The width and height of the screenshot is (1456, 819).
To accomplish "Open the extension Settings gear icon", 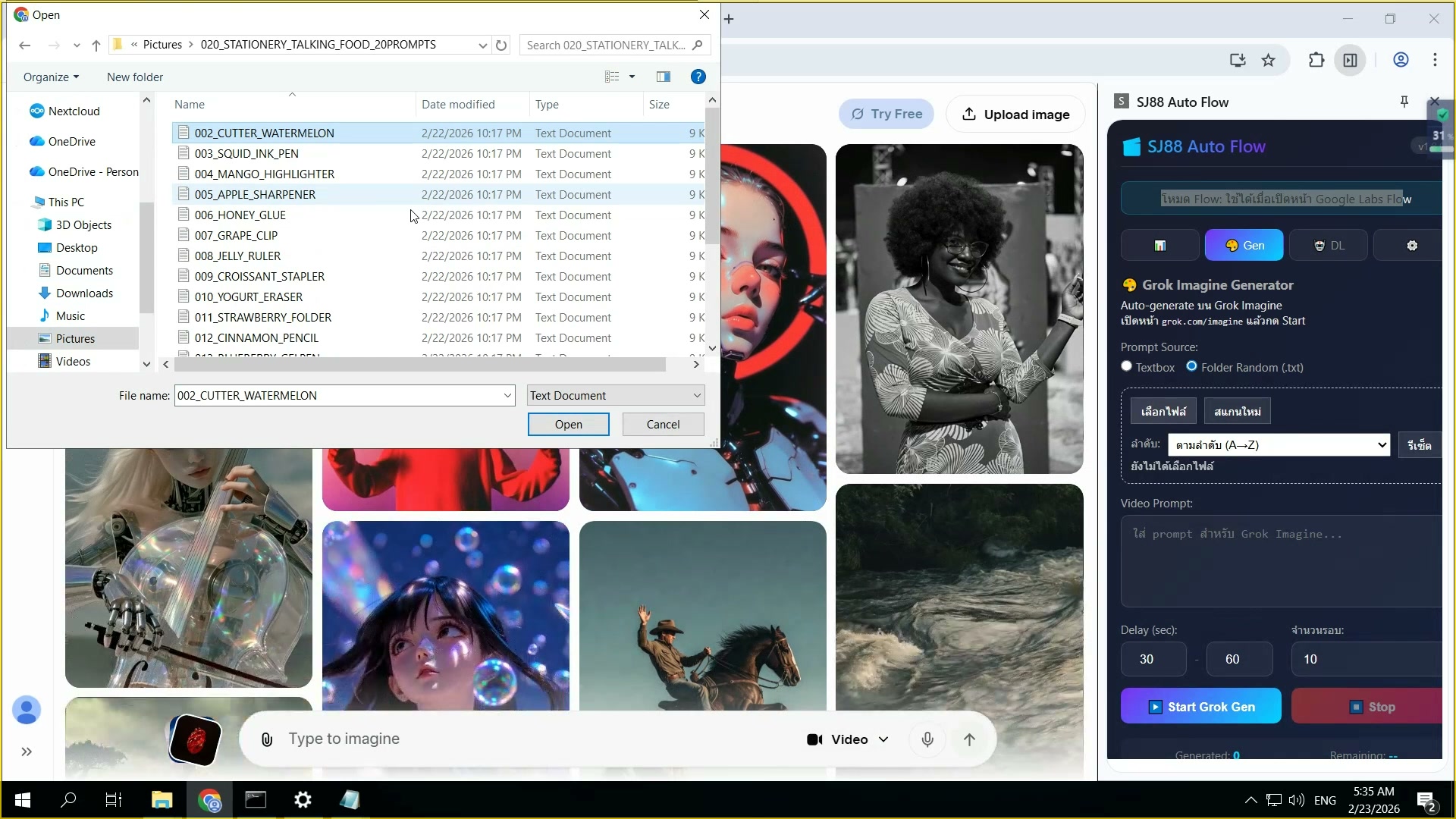I will click(1412, 245).
